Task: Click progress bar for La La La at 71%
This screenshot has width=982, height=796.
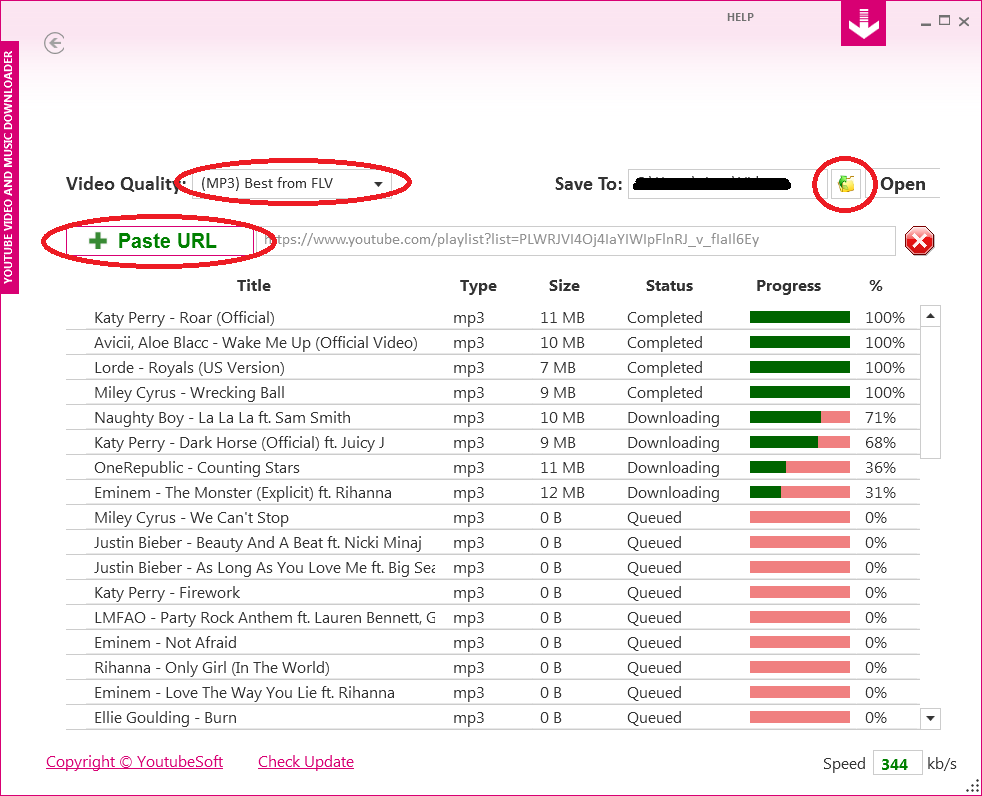Action: [800, 417]
